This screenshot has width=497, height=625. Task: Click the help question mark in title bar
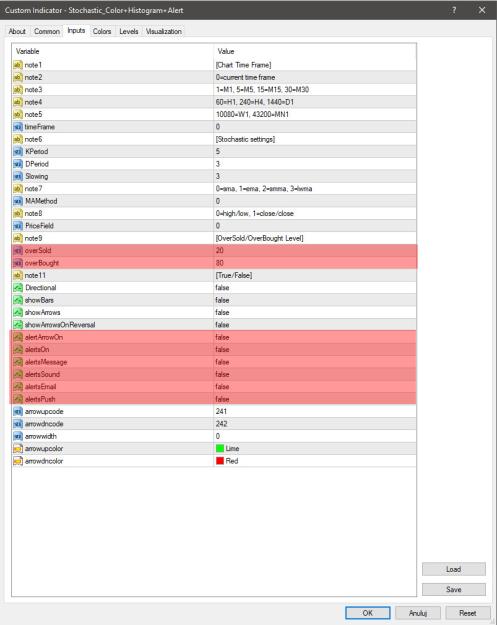point(454,10)
